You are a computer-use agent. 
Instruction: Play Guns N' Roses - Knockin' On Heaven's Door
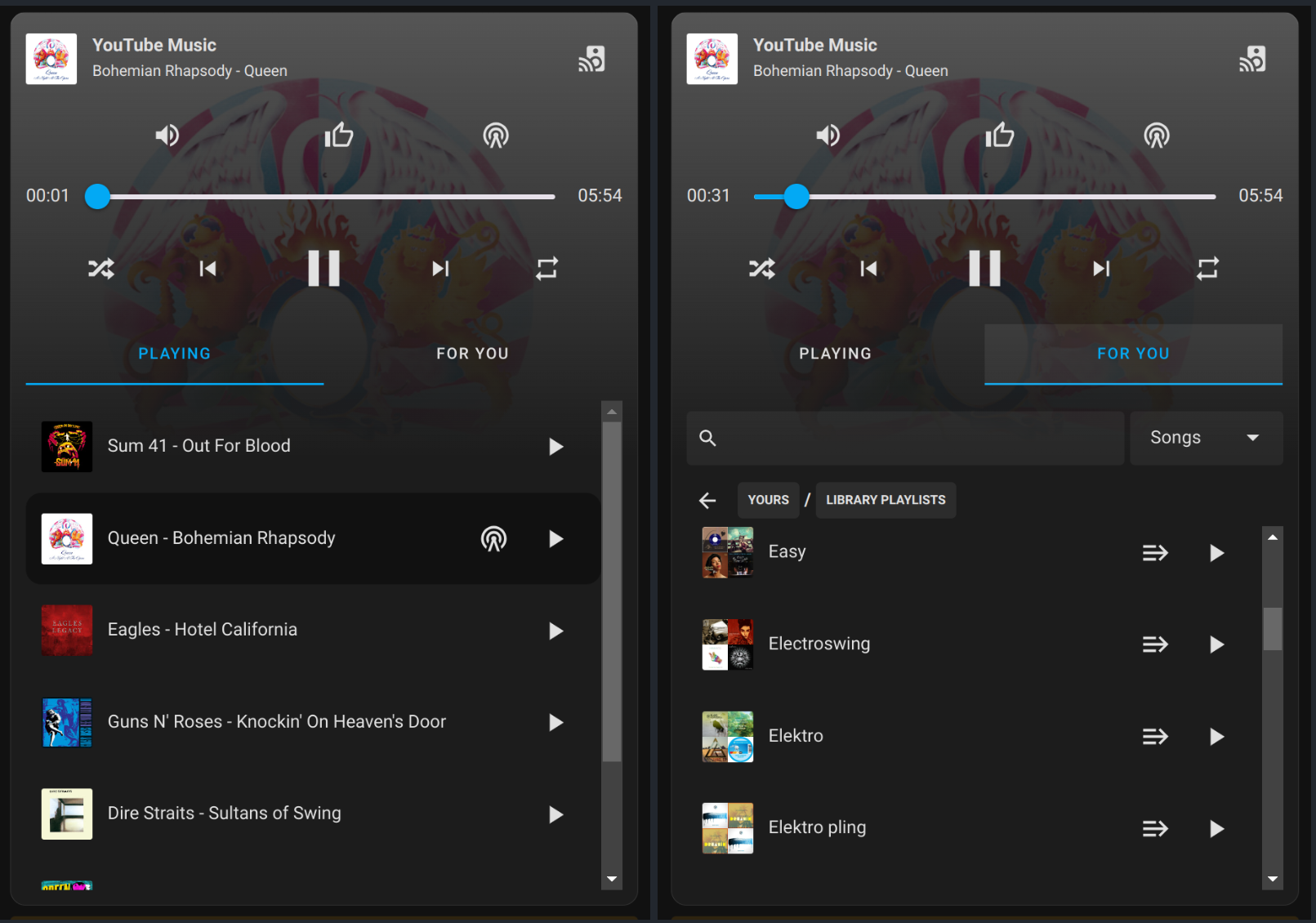(556, 723)
